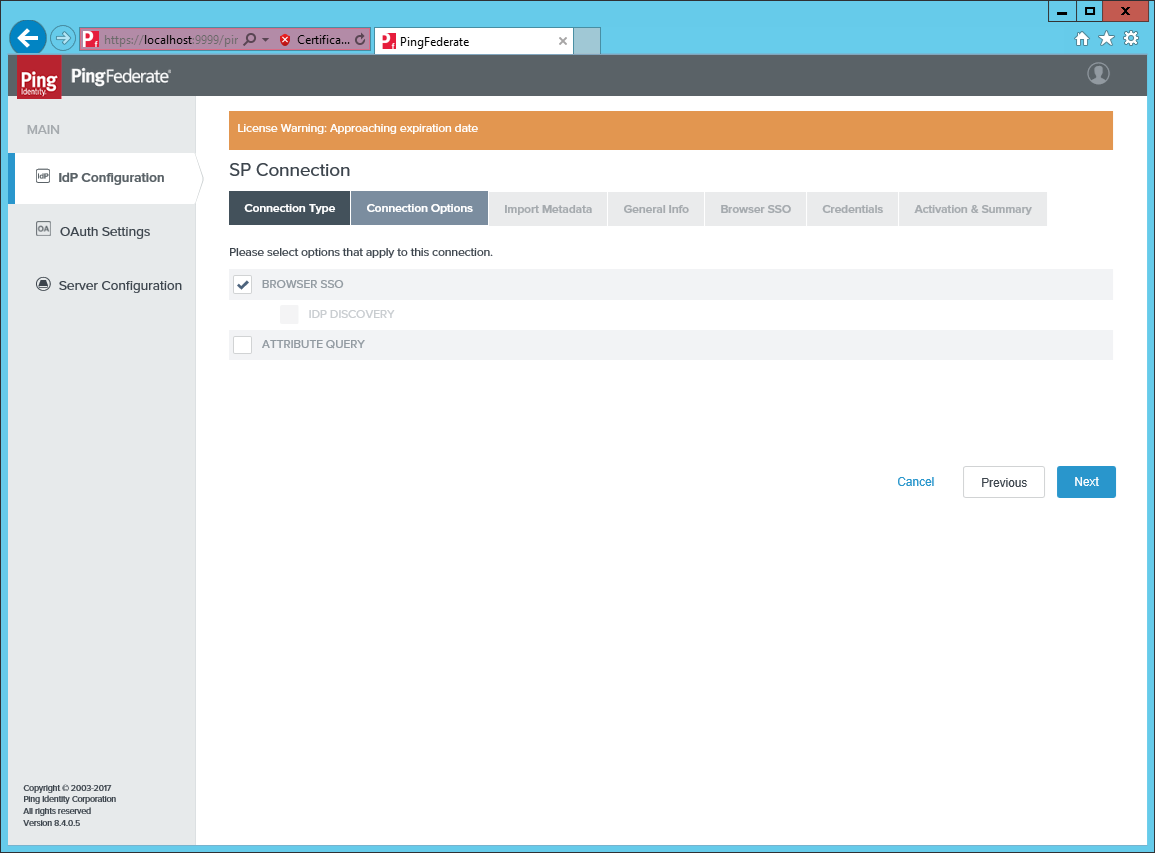Open a new blank browser tab
This screenshot has height=853, width=1155.
point(587,41)
